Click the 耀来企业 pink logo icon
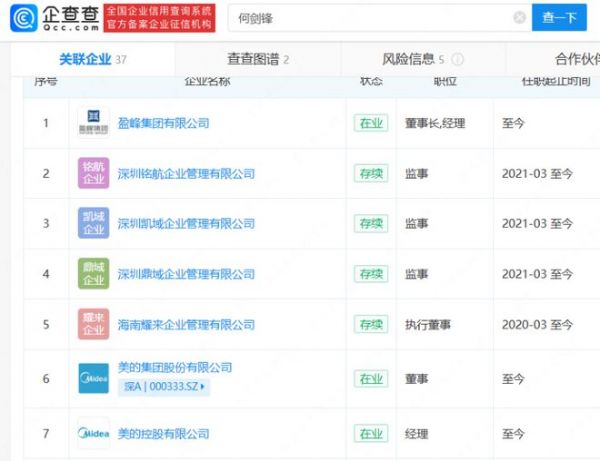The width and height of the screenshot is (600, 461). [93, 323]
